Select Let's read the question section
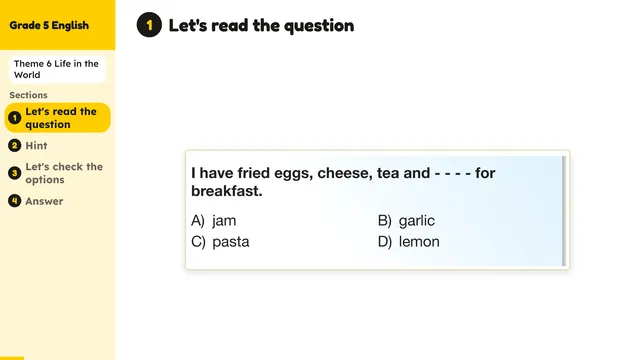 [58, 118]
